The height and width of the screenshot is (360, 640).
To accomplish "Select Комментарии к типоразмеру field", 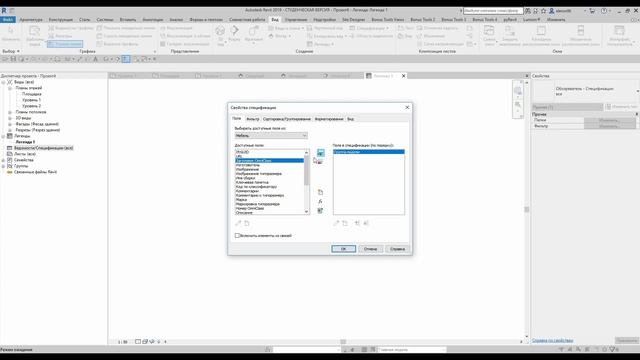I will (x=260, y=196).
